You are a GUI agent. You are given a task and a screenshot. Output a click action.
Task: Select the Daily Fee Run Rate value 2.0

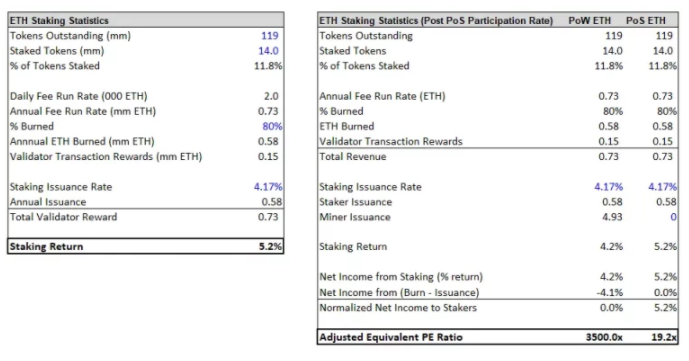coord(271,96)
